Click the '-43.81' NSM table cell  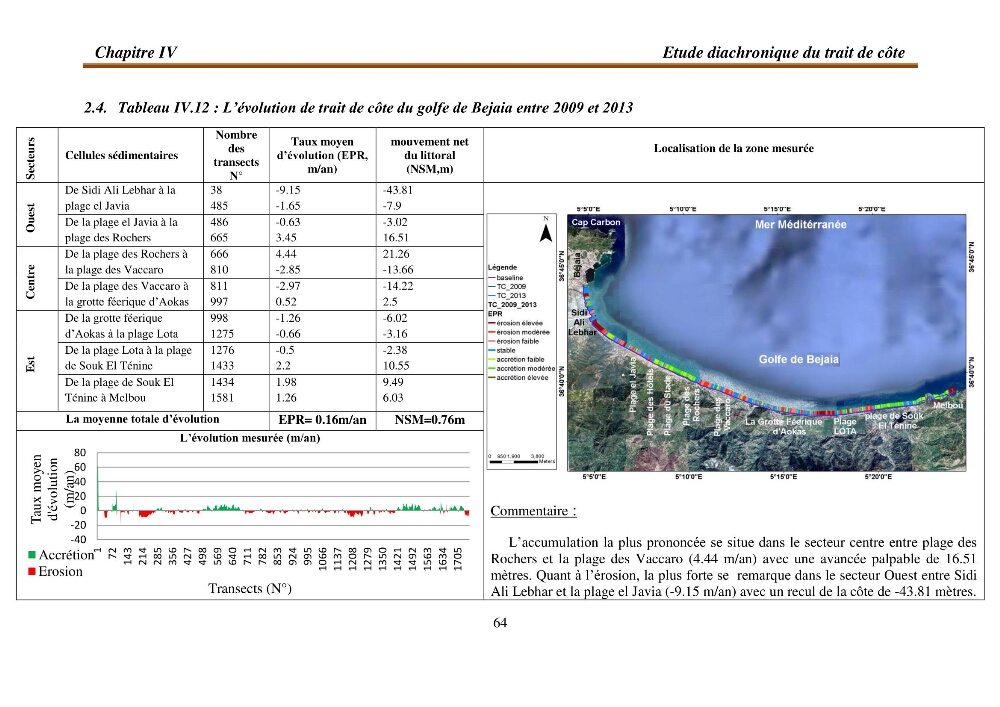[x=397, y=190]
